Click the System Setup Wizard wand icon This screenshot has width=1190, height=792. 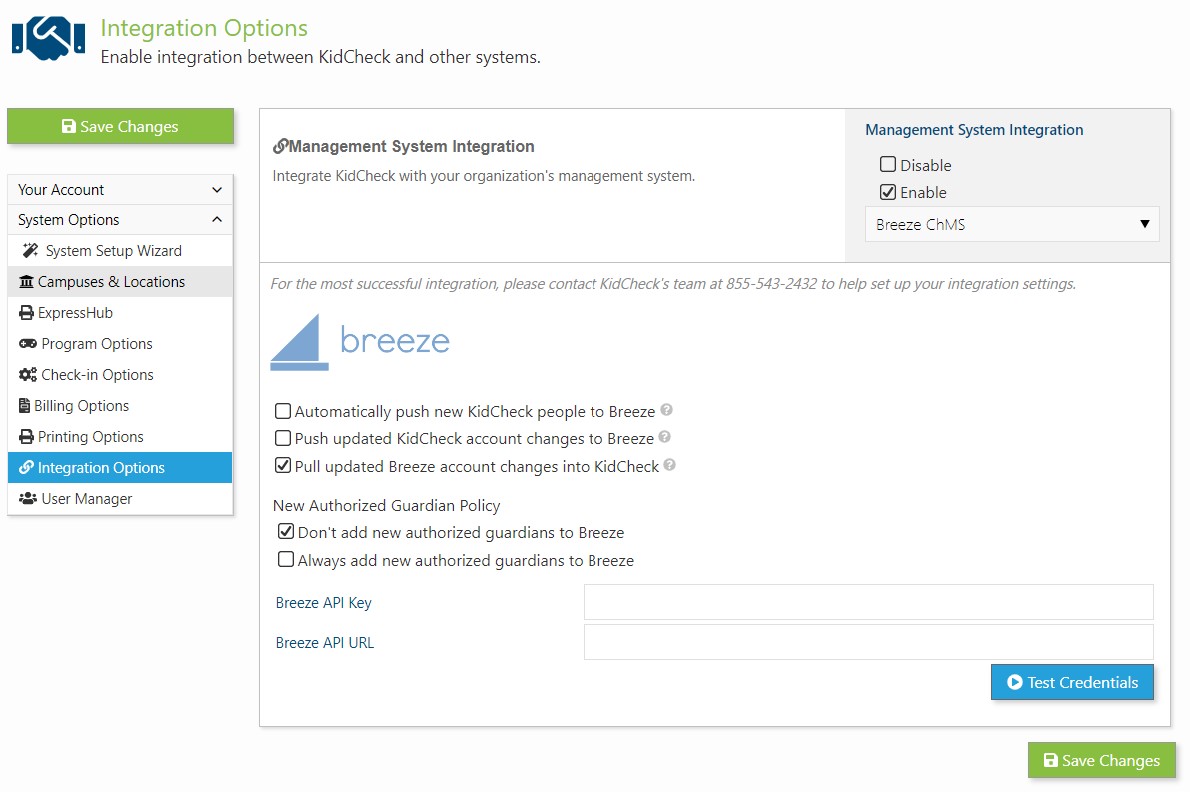tap(30, 250)
